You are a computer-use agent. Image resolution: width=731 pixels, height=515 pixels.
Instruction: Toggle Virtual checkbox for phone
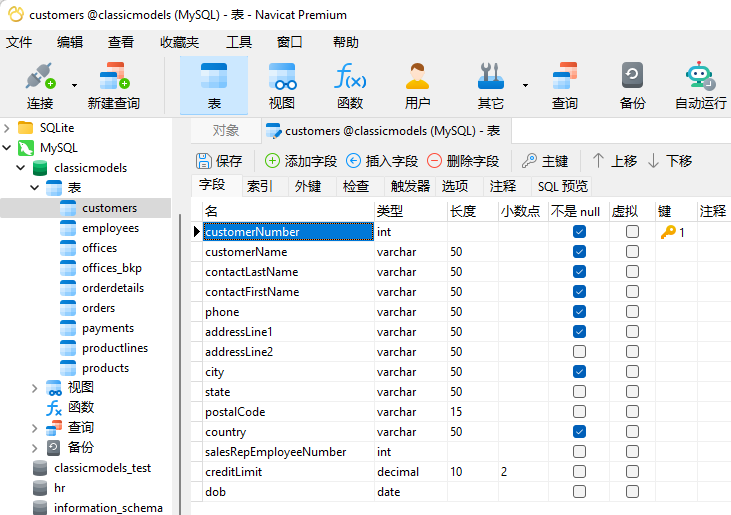(x=632, y=311)
